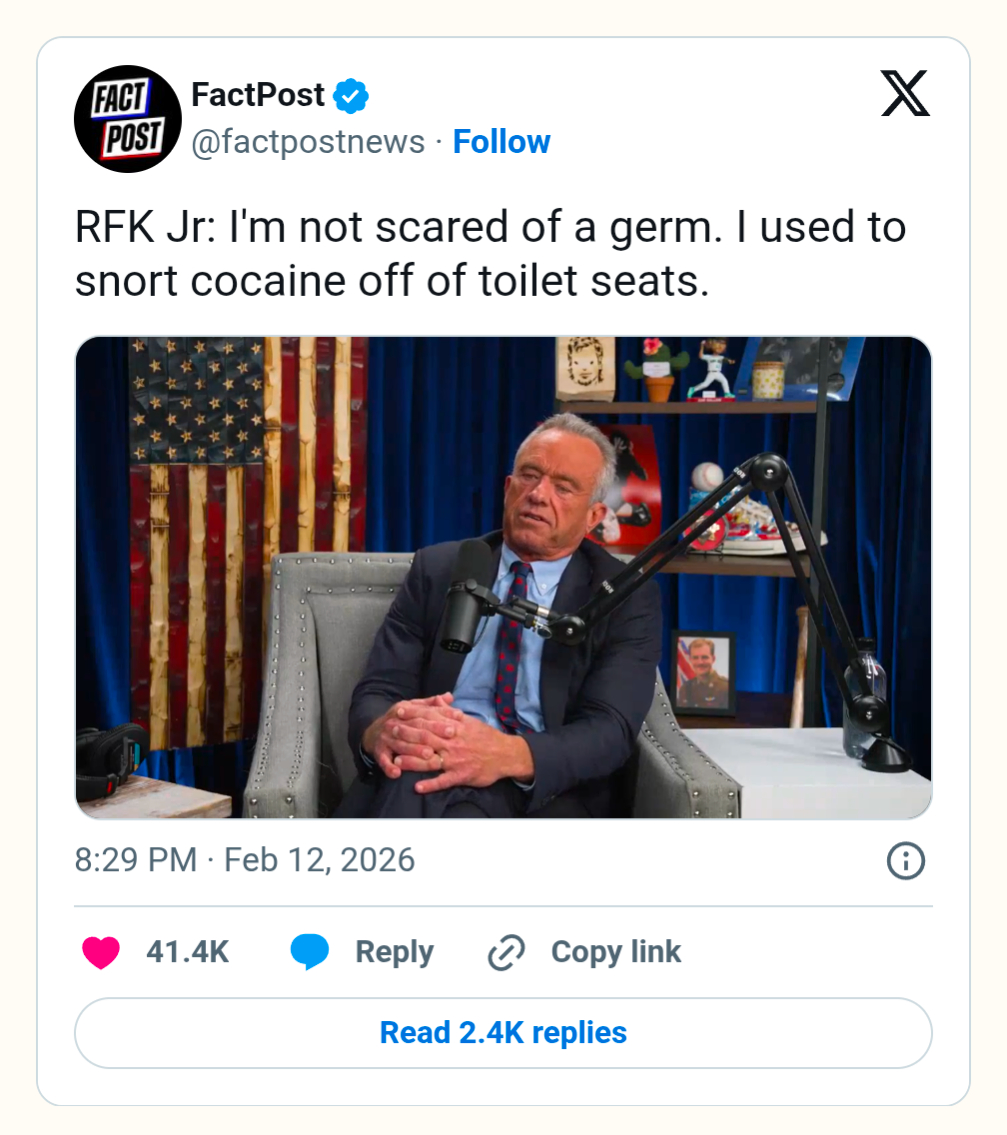Click the info circle icon
This screenshot has width=1007, height=1135.
tap(905, 861)
